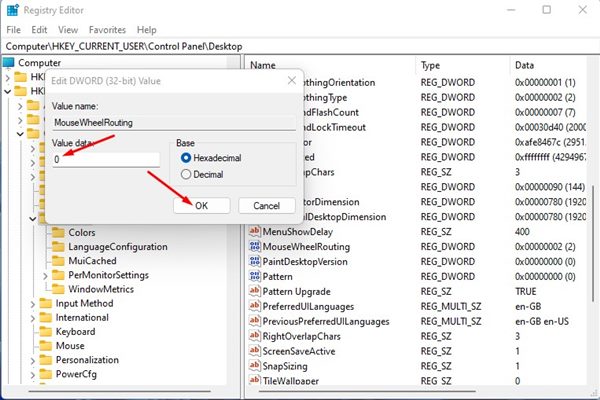This screenshot has width=600, height=400.
Task: Click the MuiCached folder icon
Action: [x=58, y=261]
